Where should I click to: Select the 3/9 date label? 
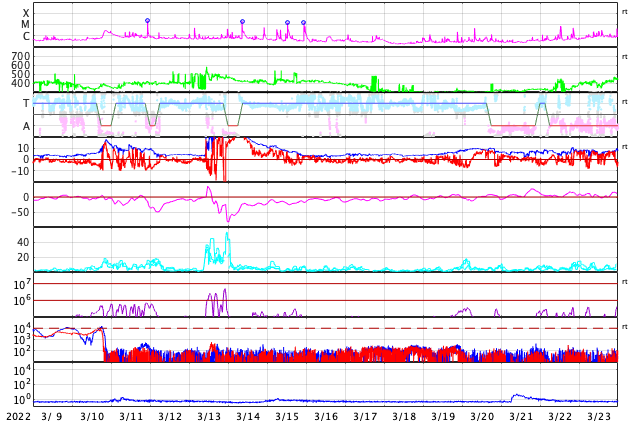[x=52, y=417]
